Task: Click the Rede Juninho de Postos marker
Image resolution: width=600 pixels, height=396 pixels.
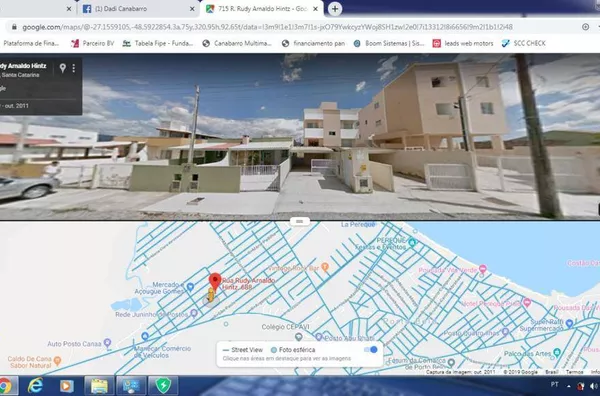Action: [194, 313]
